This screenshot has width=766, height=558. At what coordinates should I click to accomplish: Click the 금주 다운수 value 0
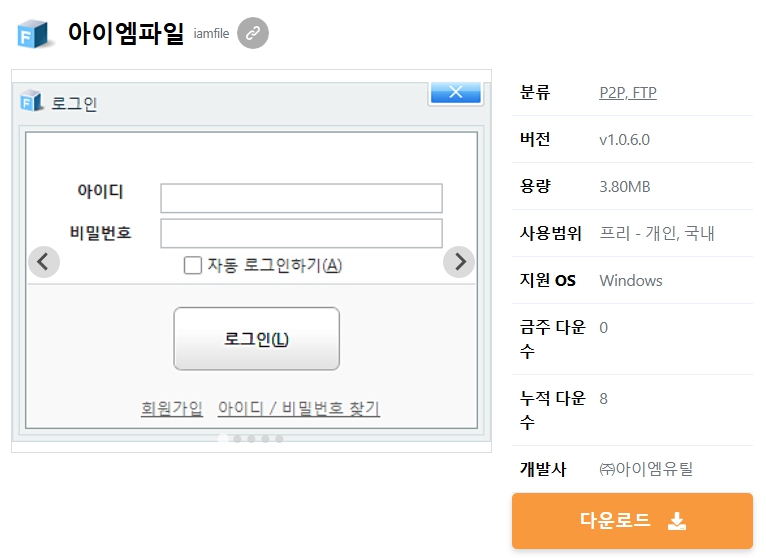(x=603, y=327)
